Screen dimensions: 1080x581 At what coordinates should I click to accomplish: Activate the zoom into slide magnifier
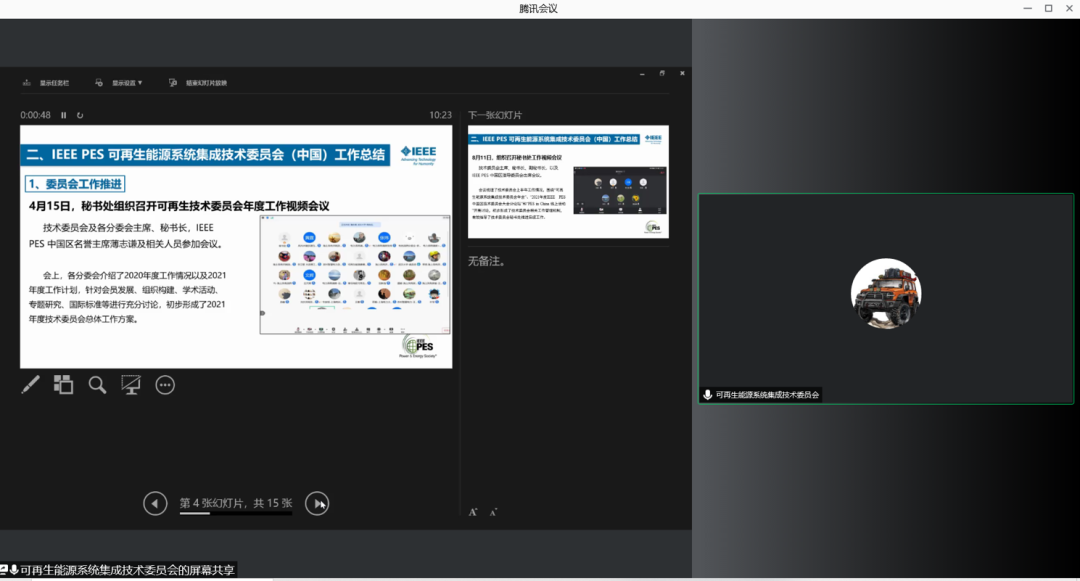pos(97,385)
